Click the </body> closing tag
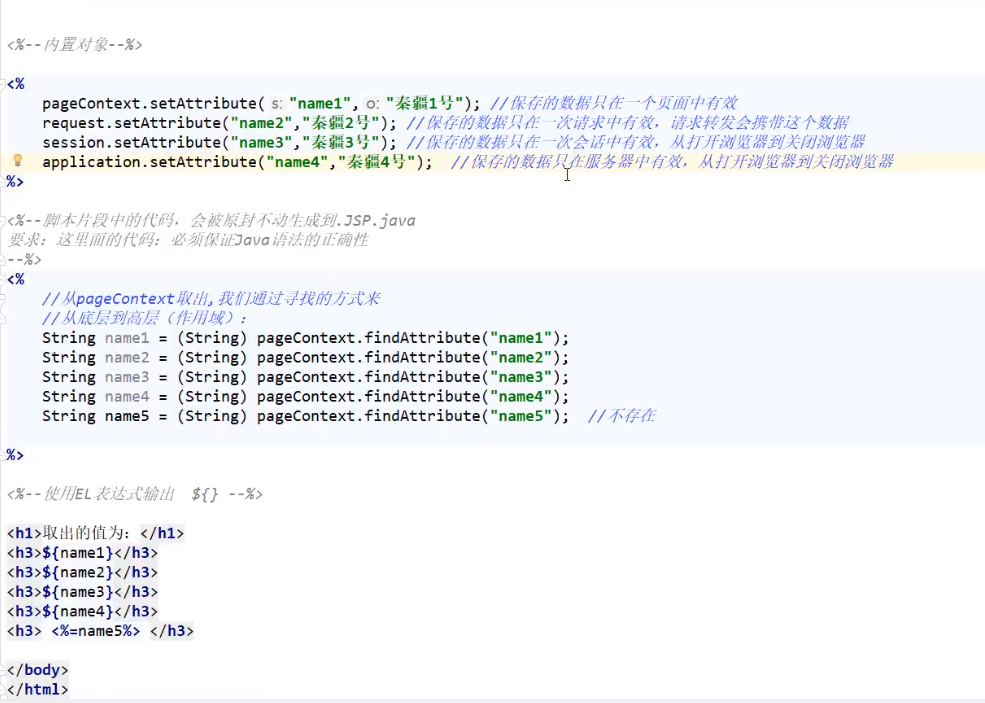Viewport: 985px width, 703px height. tap(38, 670)
